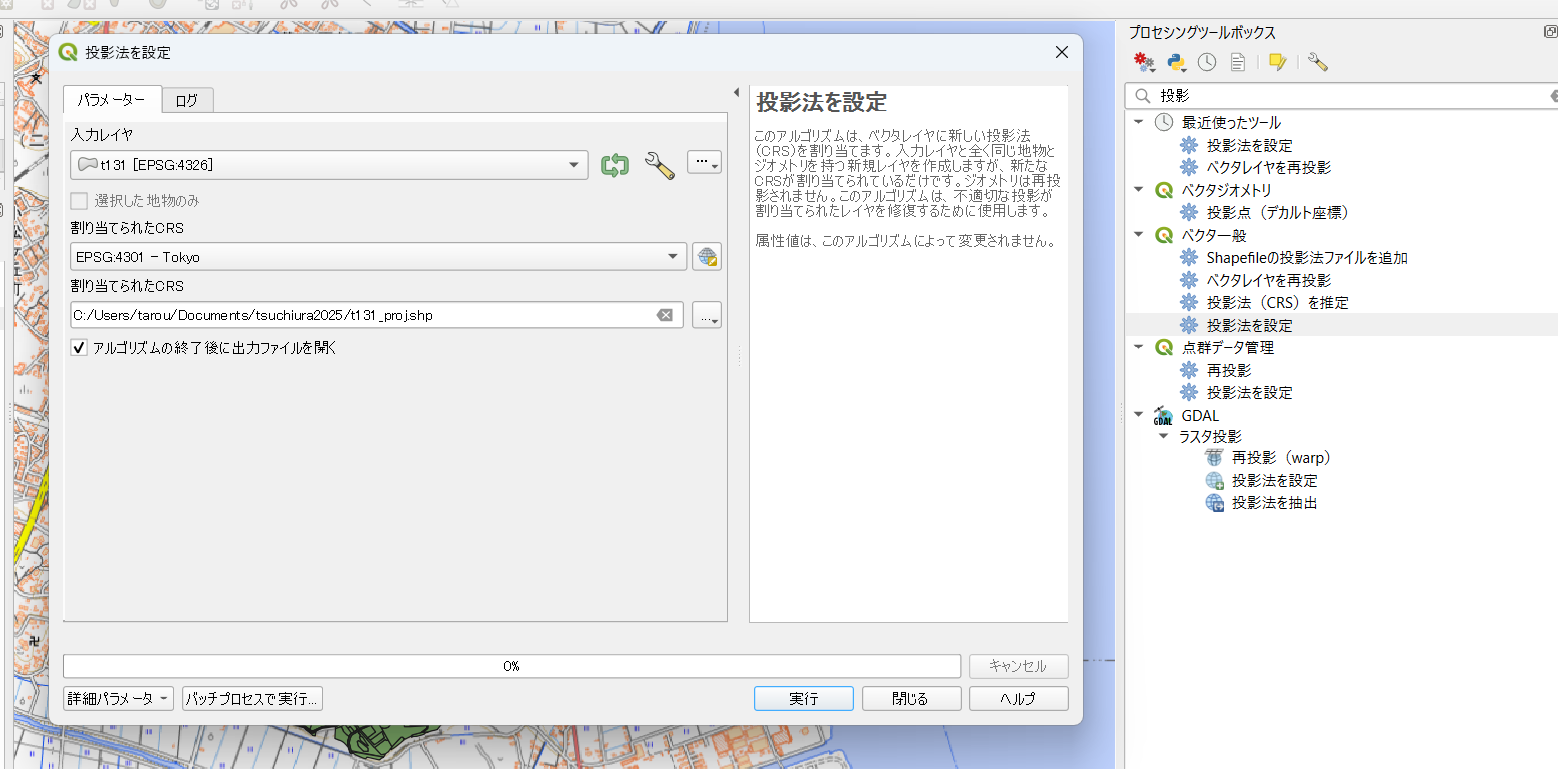
Task: Click gear icon of 投影点（デカルト座標）
Action: coord(1189,212)
